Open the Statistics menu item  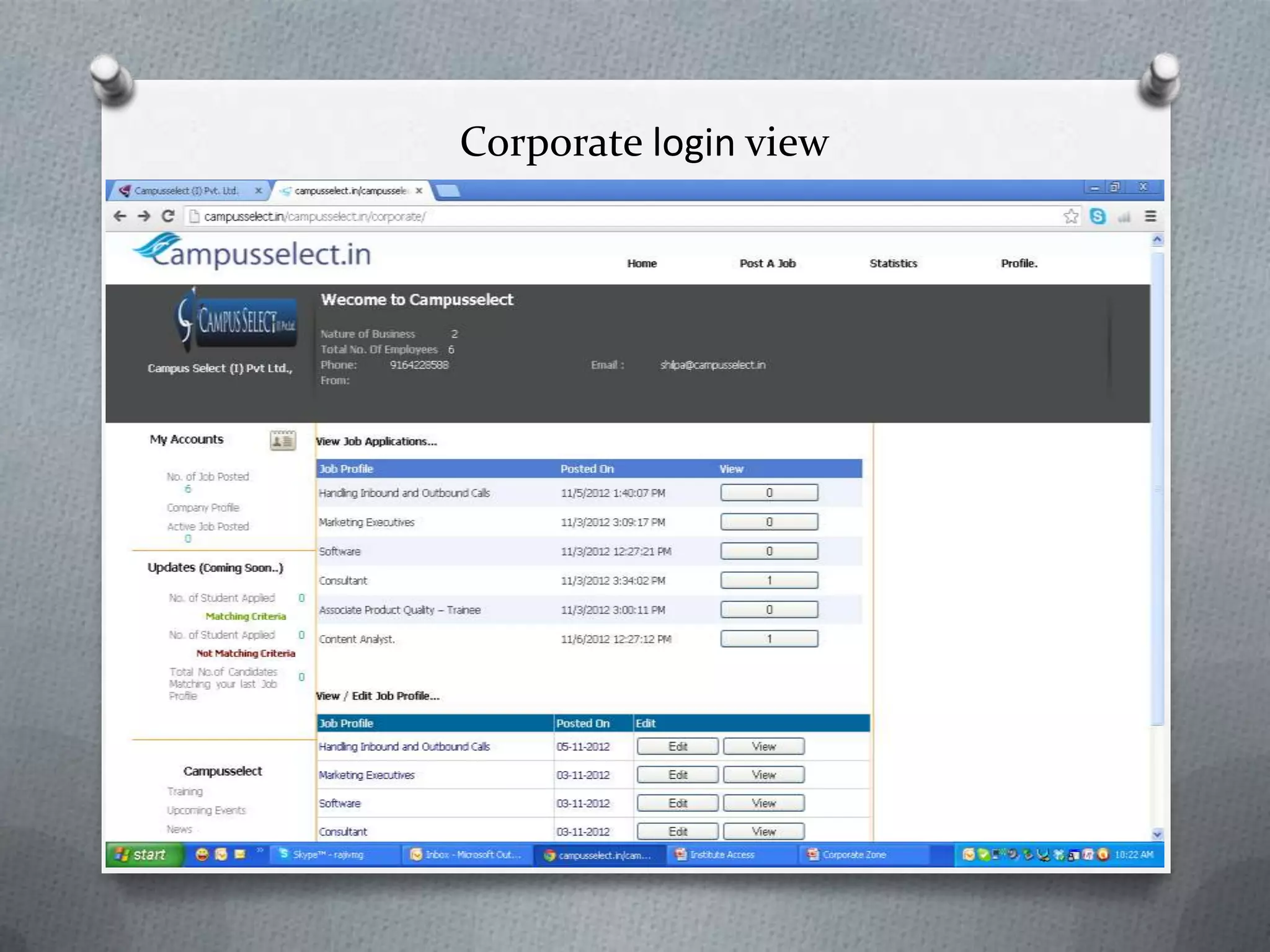pyautogui.click(x=893, y=263)
